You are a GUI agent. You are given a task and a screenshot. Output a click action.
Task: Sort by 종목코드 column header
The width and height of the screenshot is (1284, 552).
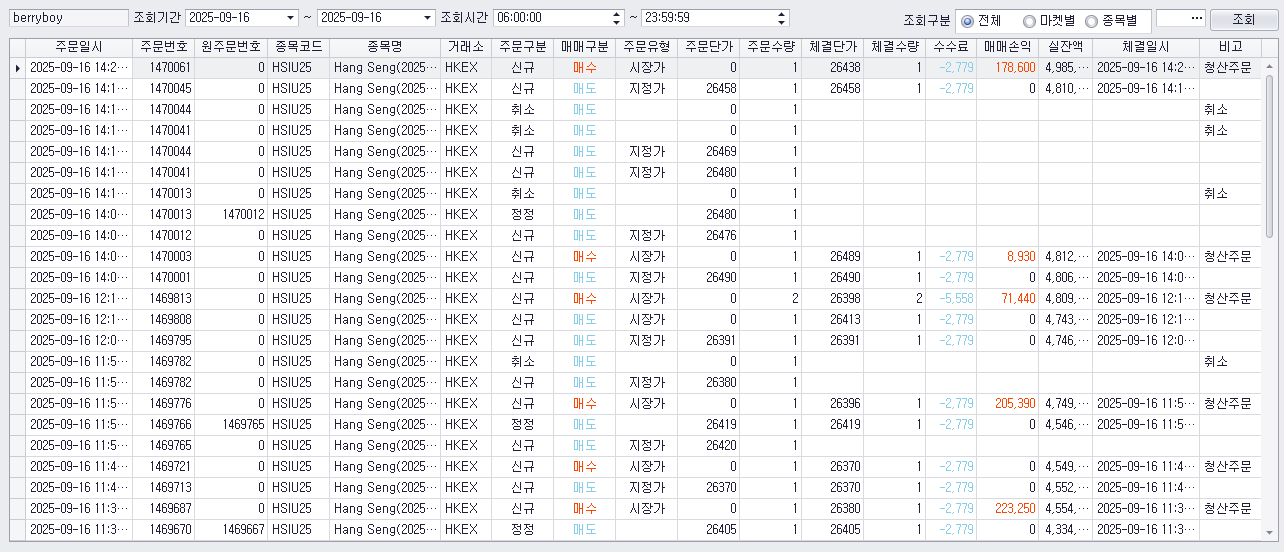click(298, 47)
